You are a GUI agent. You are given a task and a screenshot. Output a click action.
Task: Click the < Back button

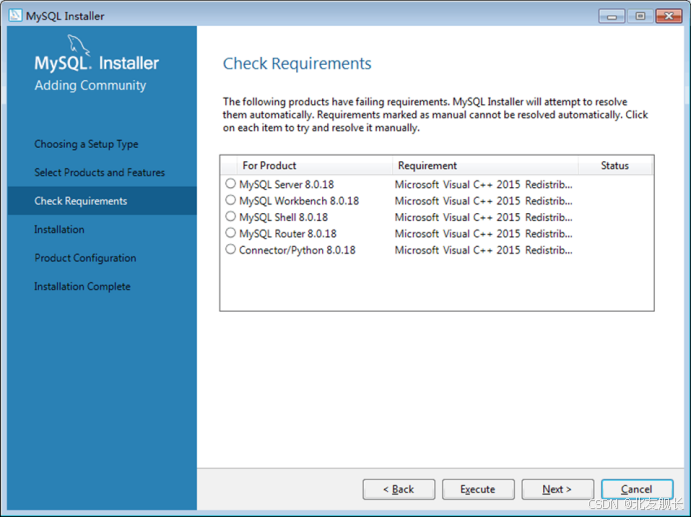point(399,489)
